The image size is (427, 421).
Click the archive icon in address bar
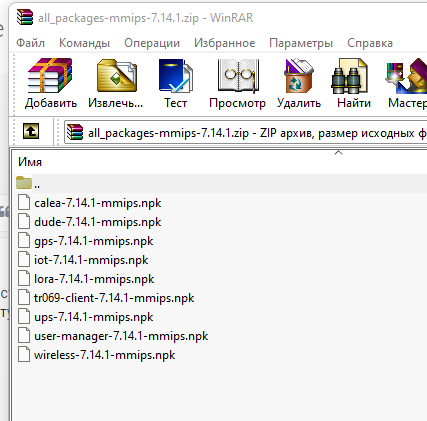tap(75, 132)
